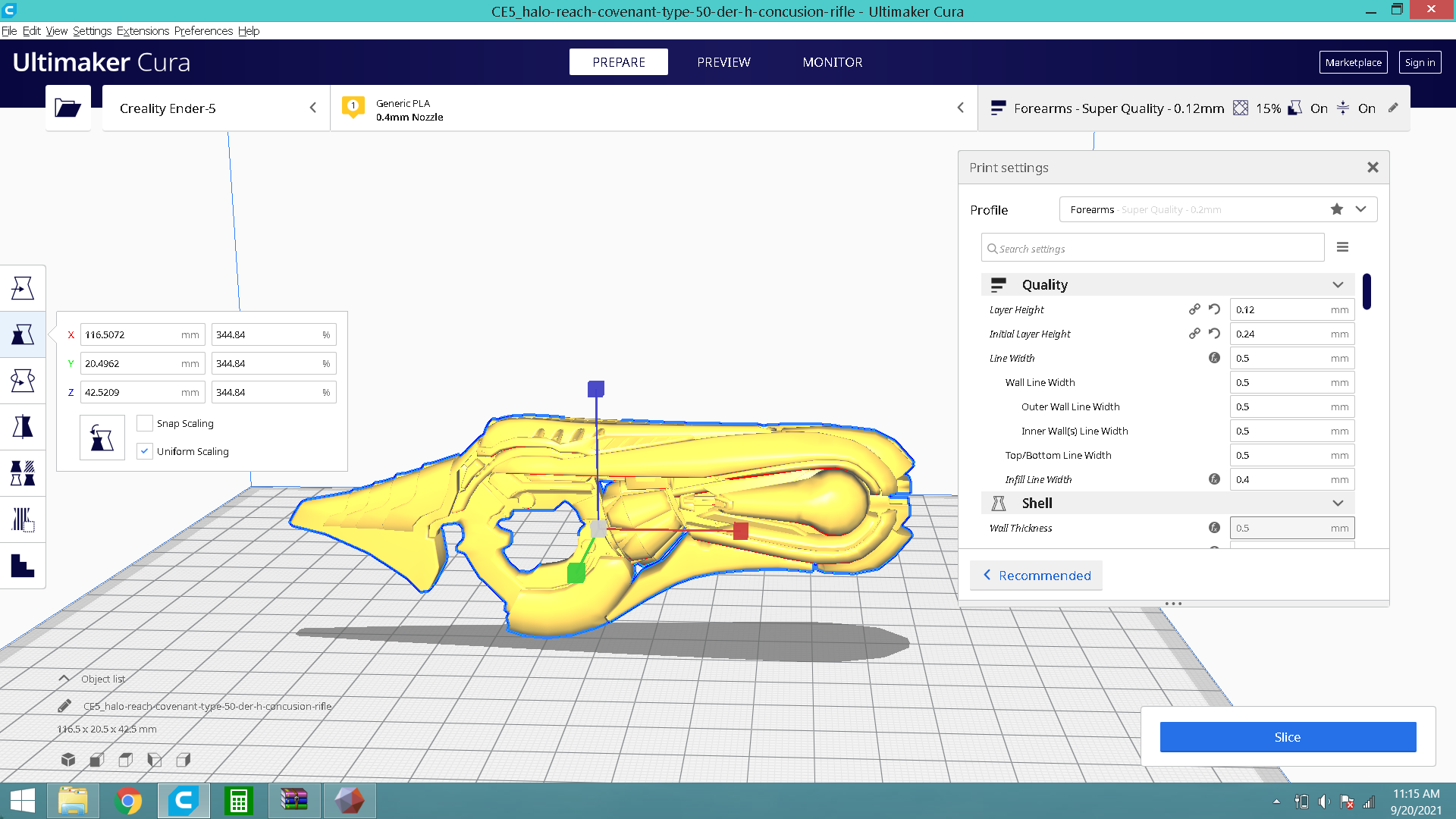This screenshot has height=819, width=1456.
Task: Open settings visibility hamburger menu
Action: (x=1342, y=247)
